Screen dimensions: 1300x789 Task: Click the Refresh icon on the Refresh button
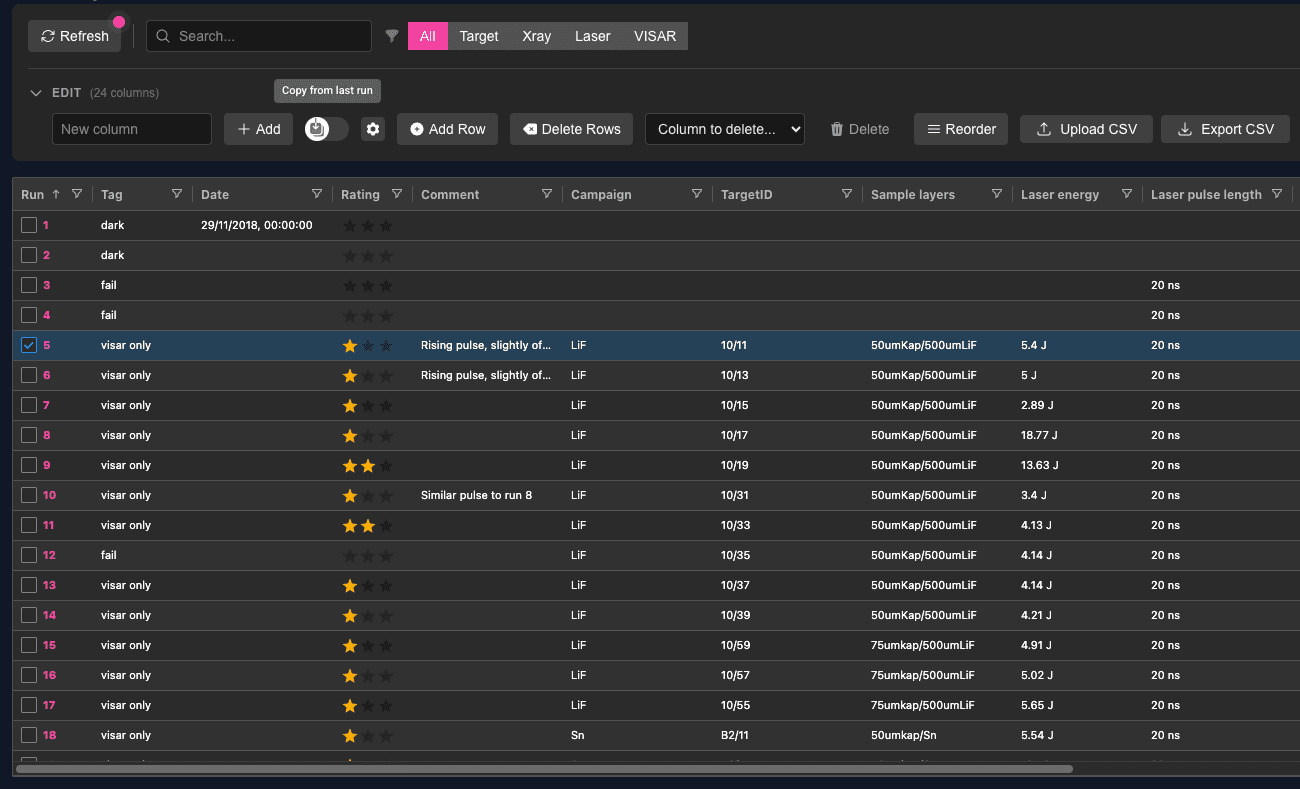(47, 35)
